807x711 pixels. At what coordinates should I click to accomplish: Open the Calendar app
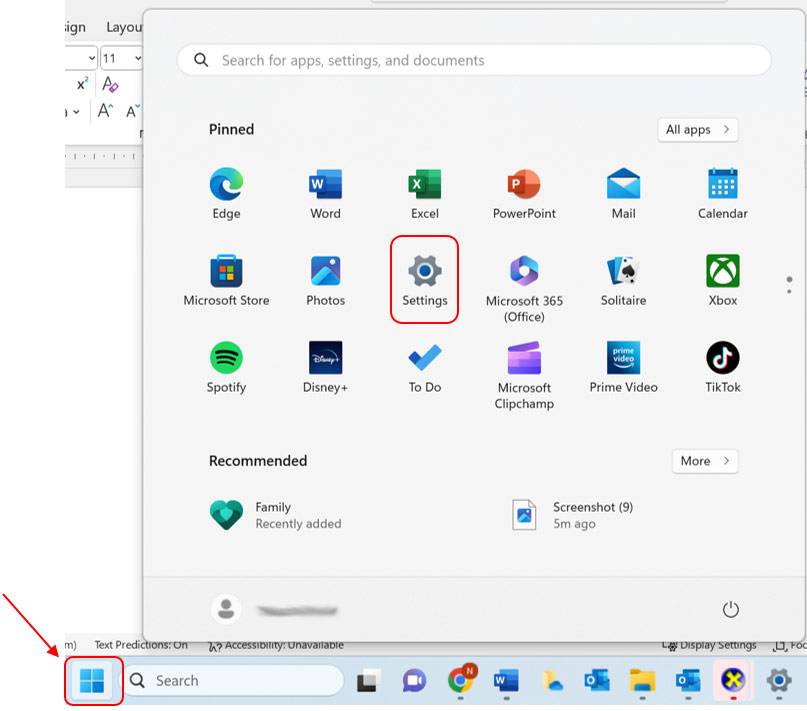click(723, 193)
